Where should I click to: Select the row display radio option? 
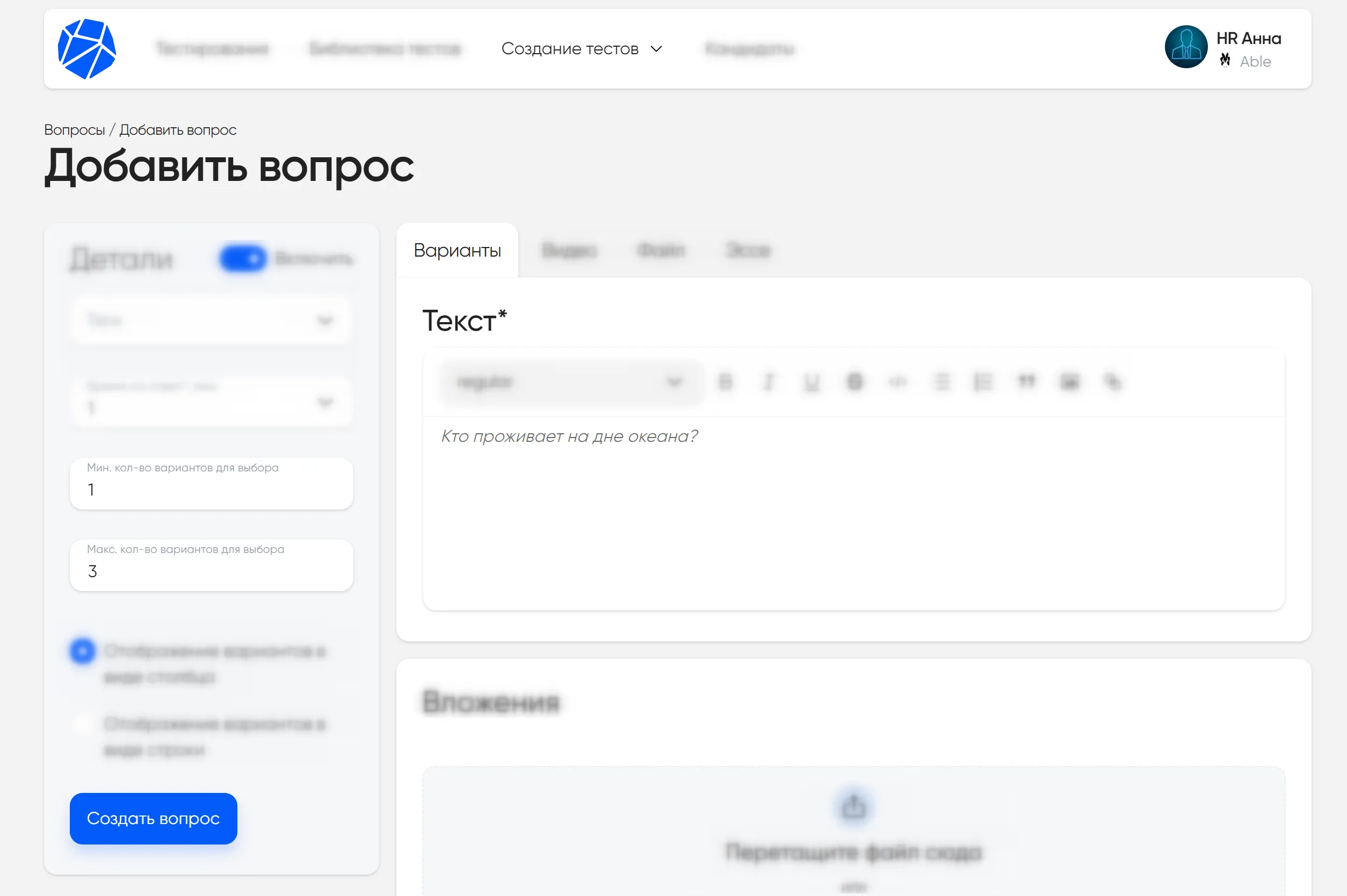pos(82,724)
